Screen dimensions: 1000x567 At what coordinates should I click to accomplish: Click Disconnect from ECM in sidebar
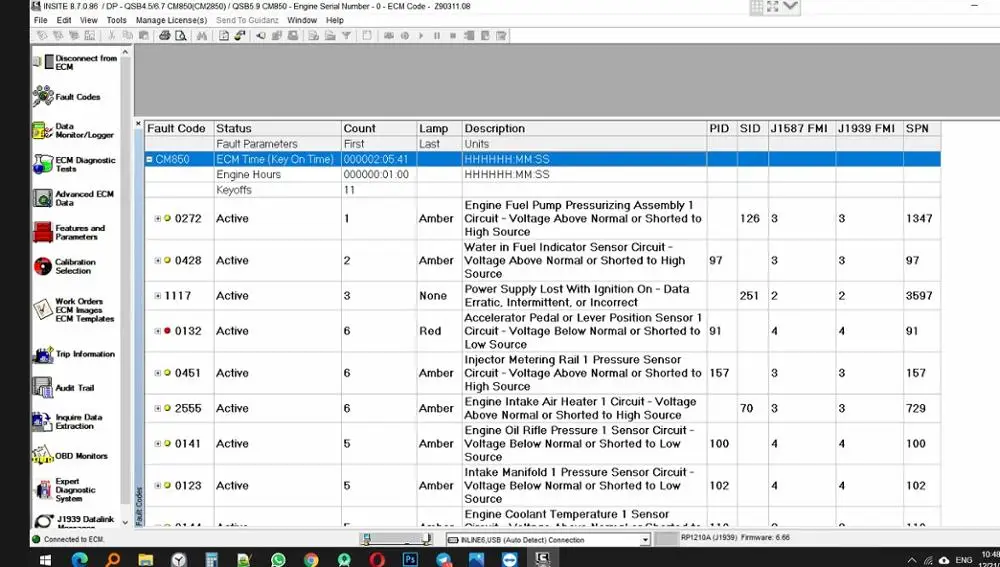(x=77, y=62)
